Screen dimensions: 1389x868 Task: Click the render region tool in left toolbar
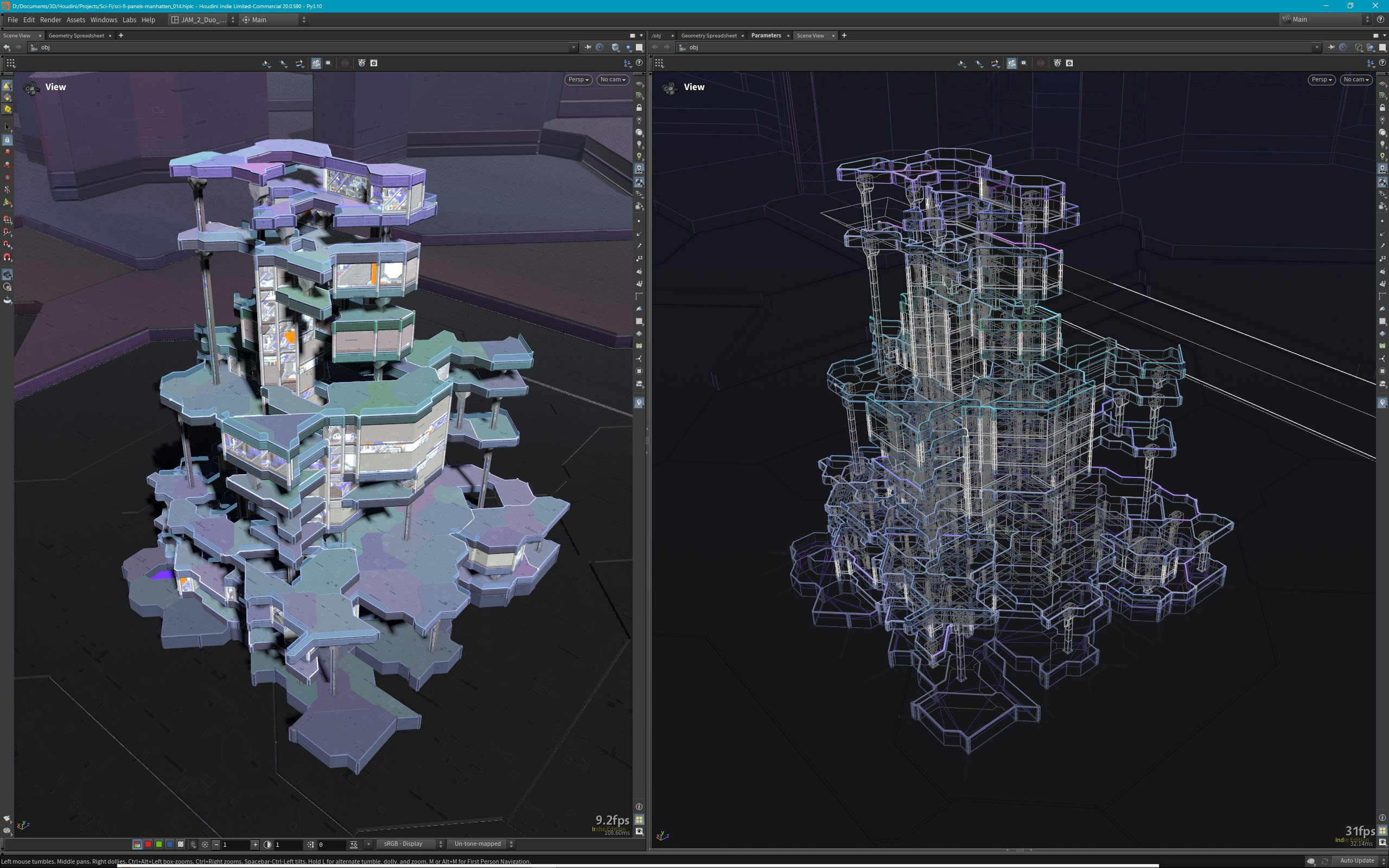[x=328, y=63]
